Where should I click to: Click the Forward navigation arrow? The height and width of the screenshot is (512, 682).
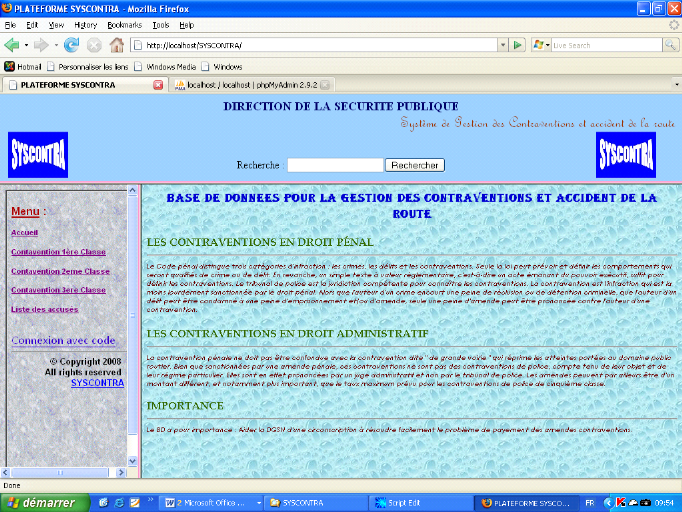[41, 45]
